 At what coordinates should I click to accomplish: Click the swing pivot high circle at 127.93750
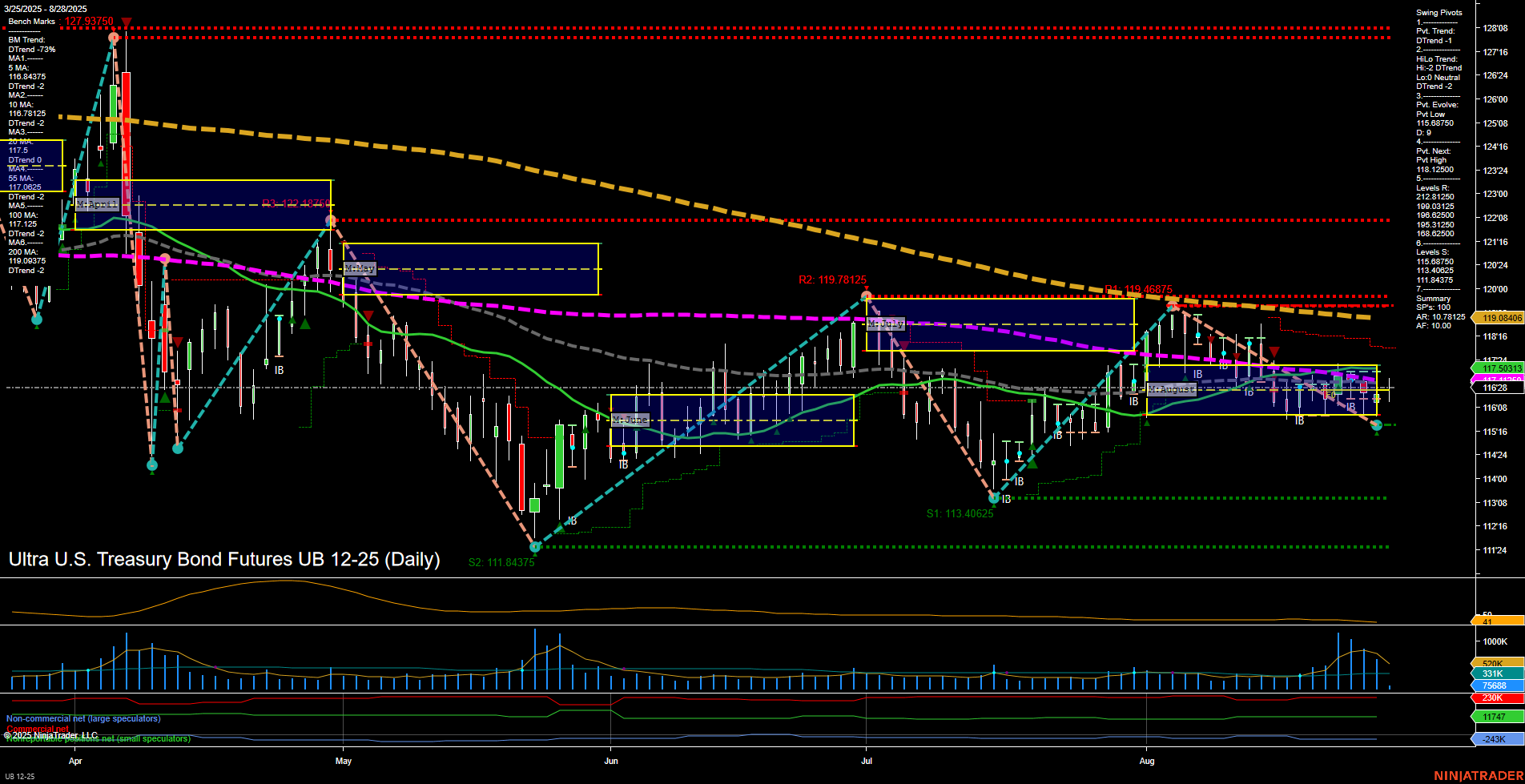[x=114, y=38]
